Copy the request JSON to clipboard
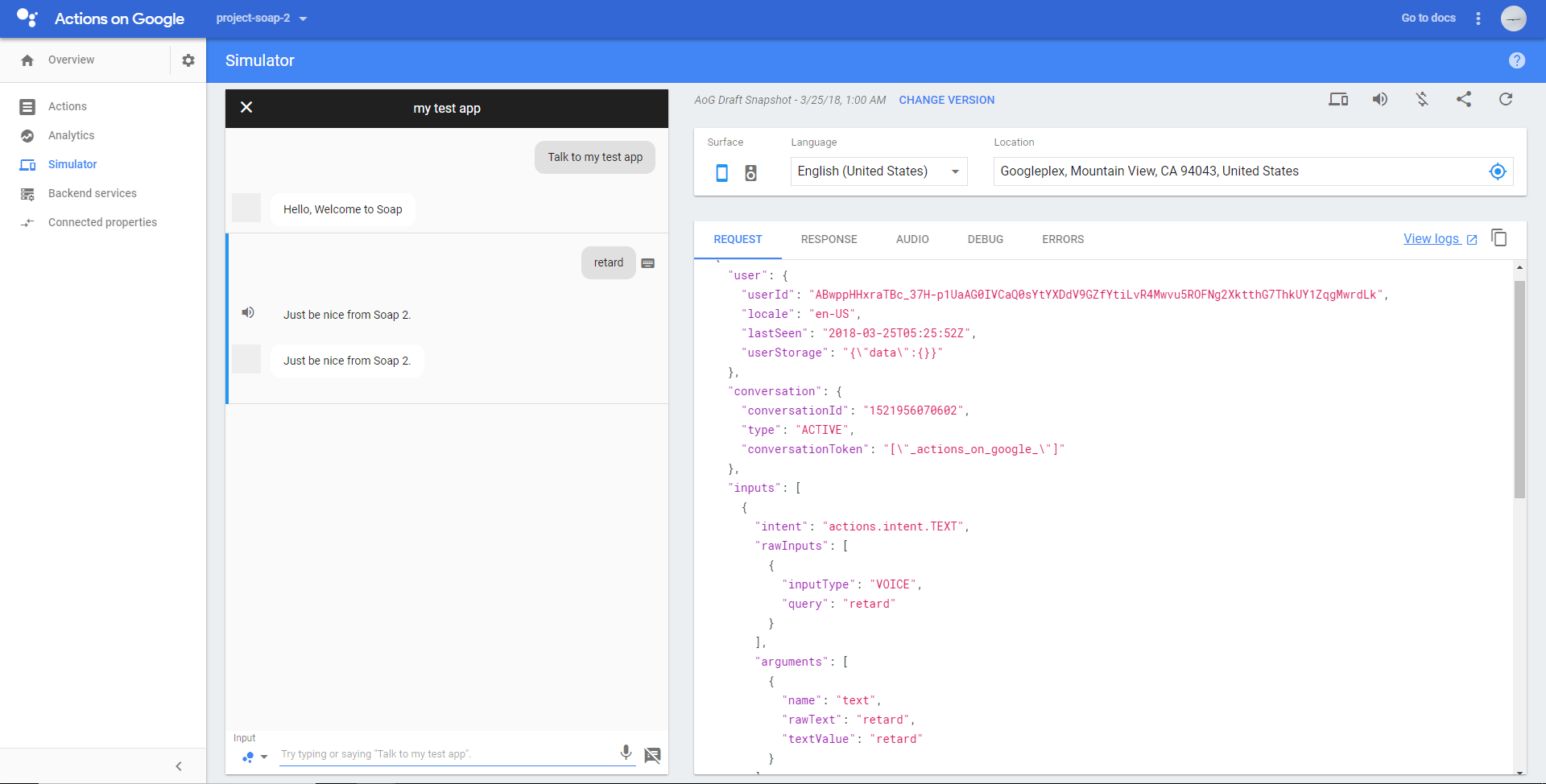The image size is (1546, 784). (1499, 237)
